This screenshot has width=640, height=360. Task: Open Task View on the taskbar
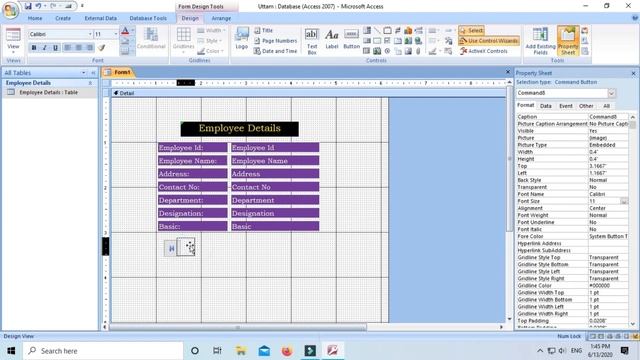[217, 351]
